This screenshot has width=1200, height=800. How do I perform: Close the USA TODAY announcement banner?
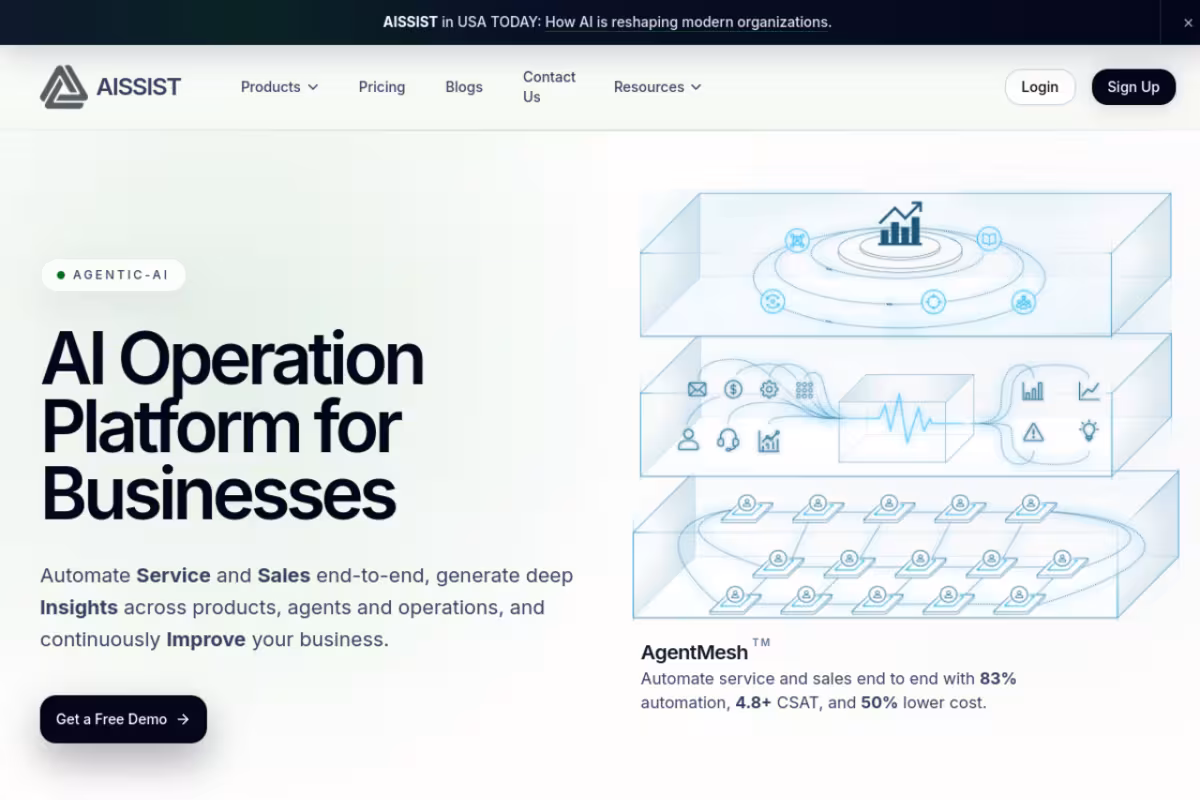[1188, 22]
